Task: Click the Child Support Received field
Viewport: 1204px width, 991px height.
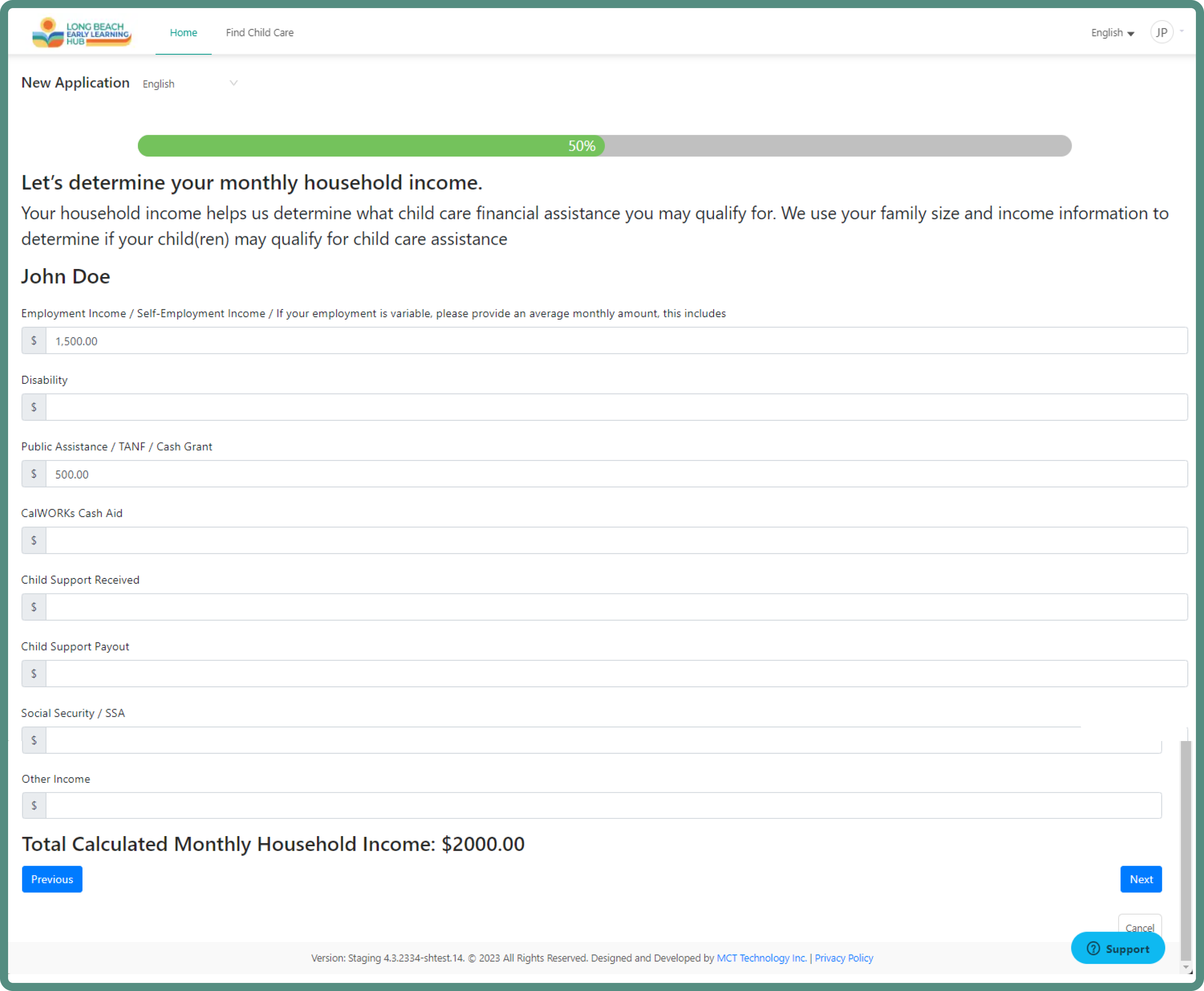Action: 616,607
